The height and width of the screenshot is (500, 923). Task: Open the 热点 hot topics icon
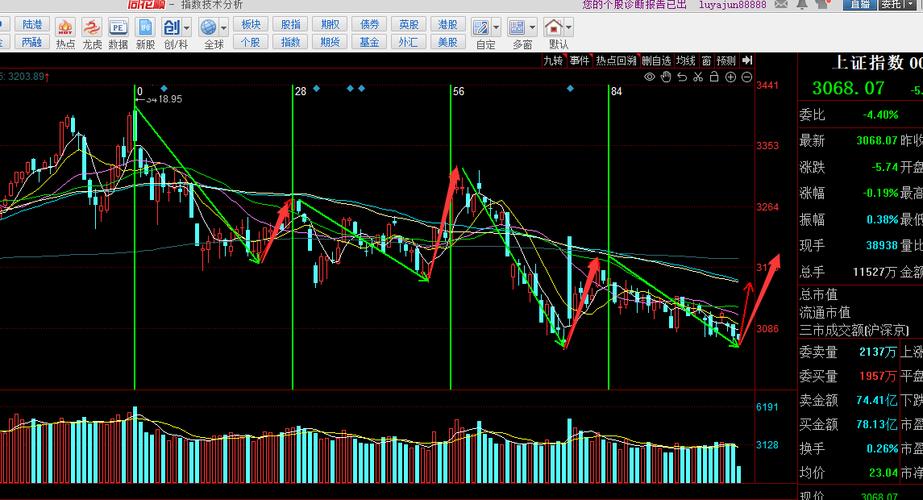[x=65, y=32]
